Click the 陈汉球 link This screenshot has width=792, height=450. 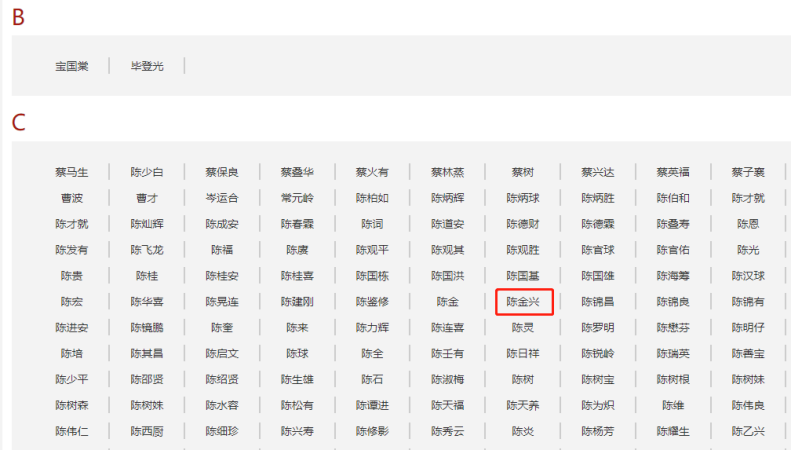click(748, 276)
